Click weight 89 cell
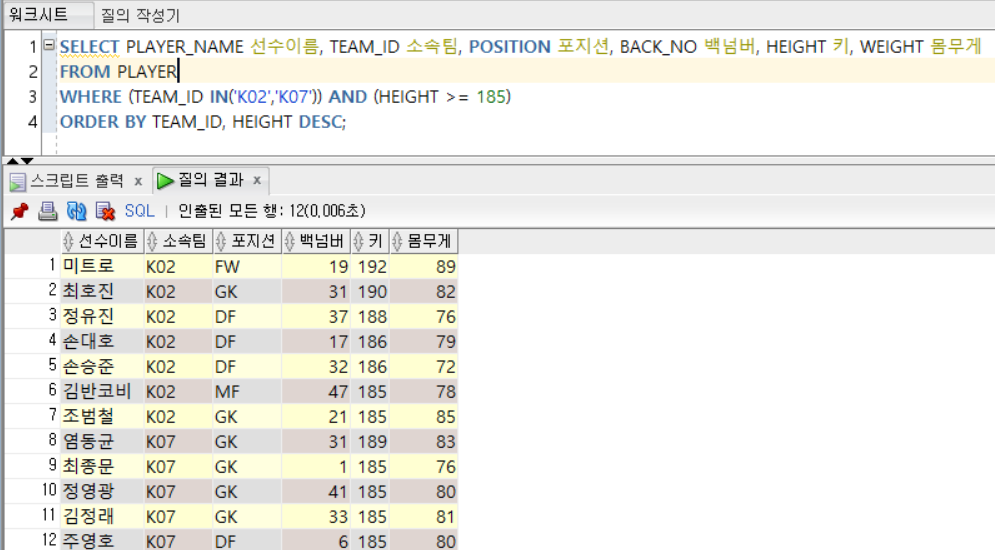995x550 pixels. point(423,266)
